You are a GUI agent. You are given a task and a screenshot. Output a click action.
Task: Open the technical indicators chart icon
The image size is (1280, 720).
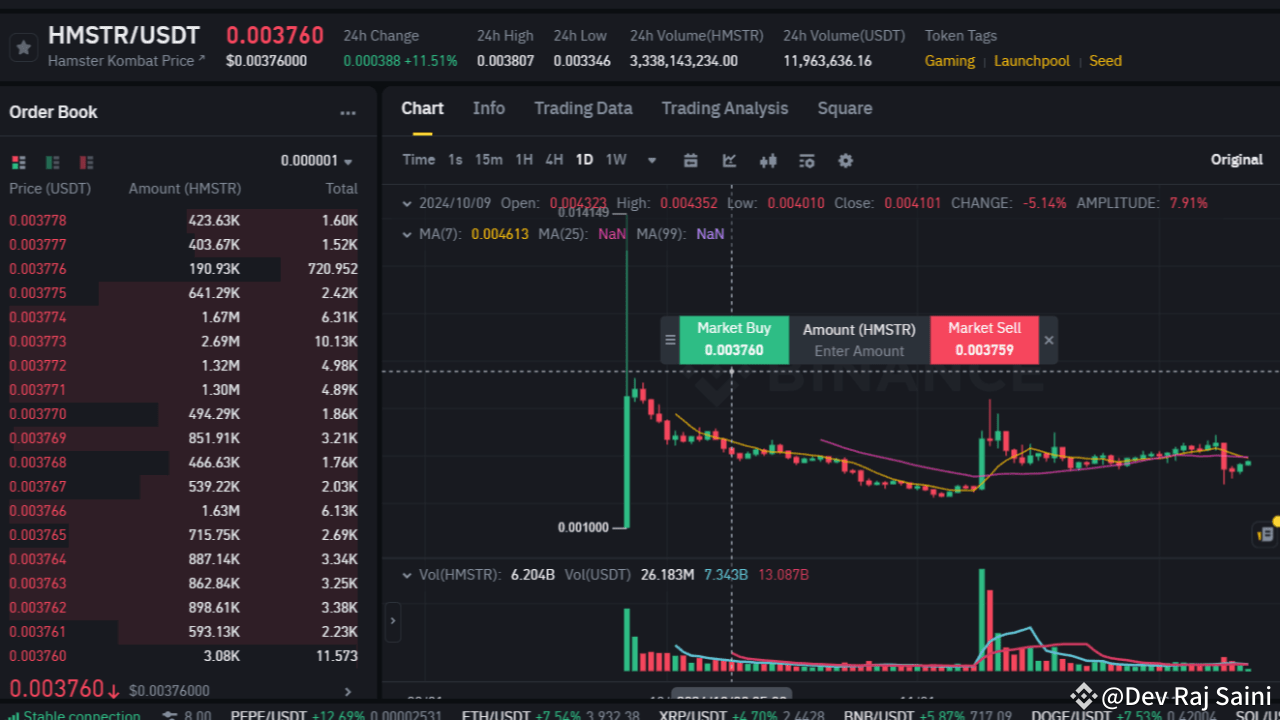[x=730, y=160]
